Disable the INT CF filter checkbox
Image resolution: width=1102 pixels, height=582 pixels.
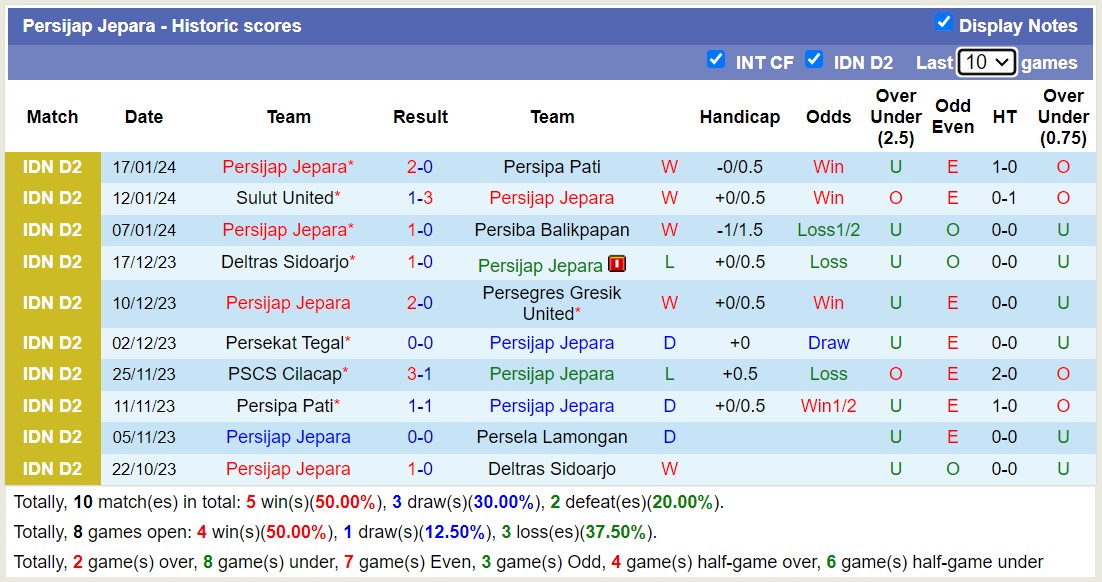pyautogui.click(x=716, y=60)
